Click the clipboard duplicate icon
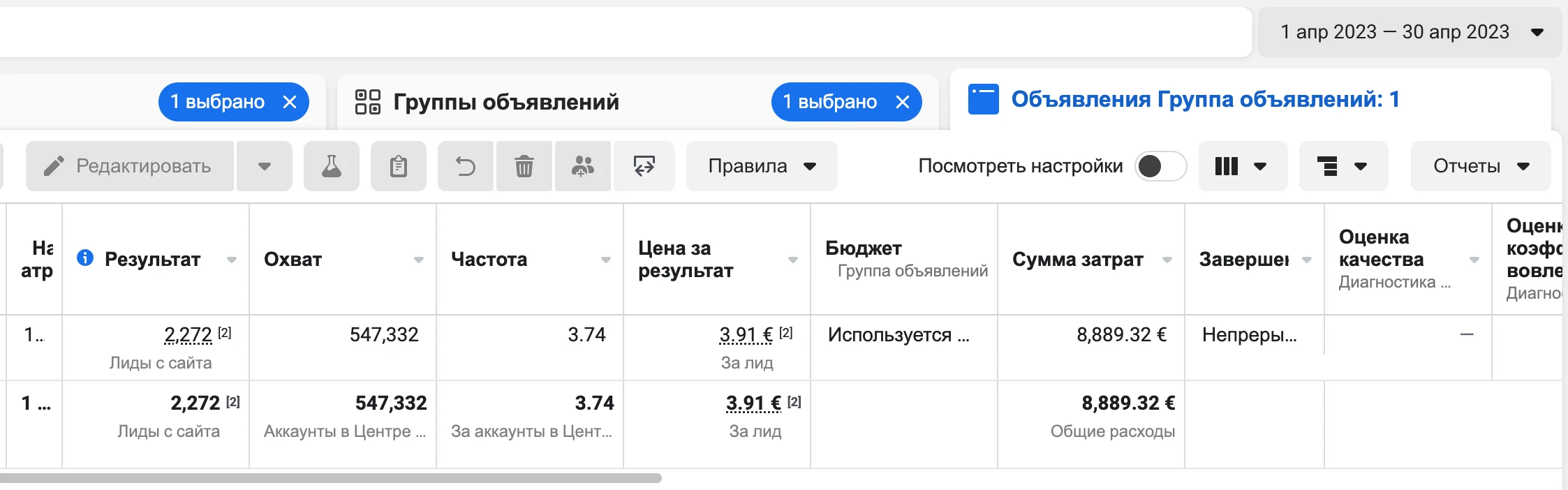This screenshot has height=490, width=1568. [399, 166]
